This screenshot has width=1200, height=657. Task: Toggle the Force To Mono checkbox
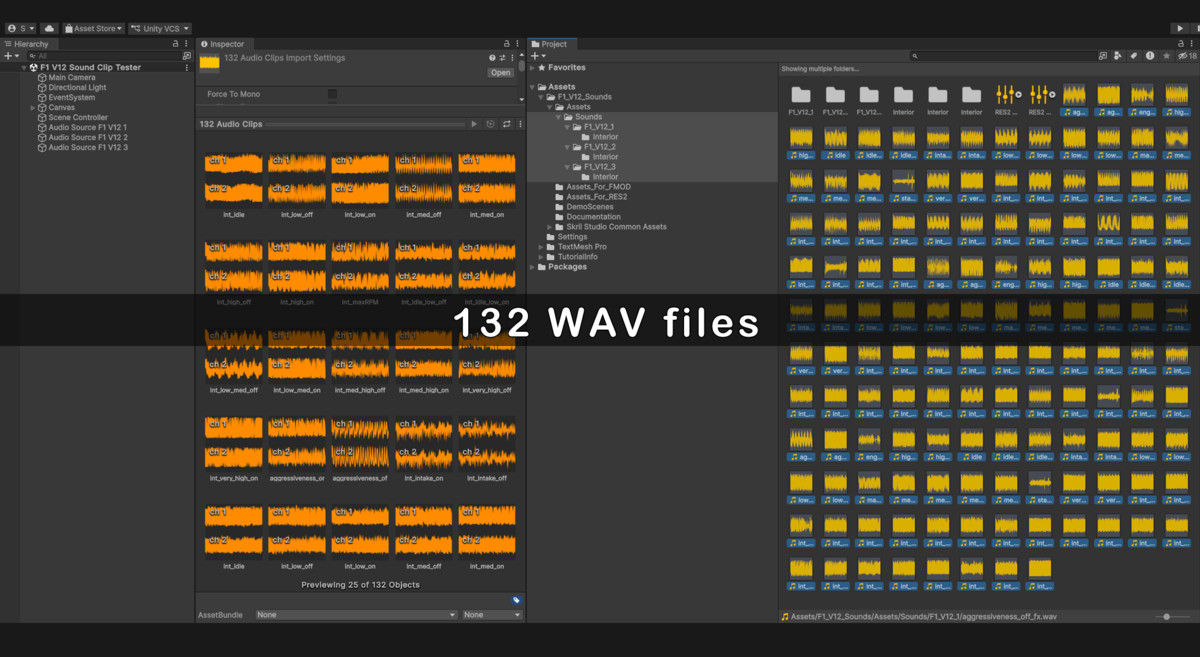pyautogui.click(x=332, y=94)
